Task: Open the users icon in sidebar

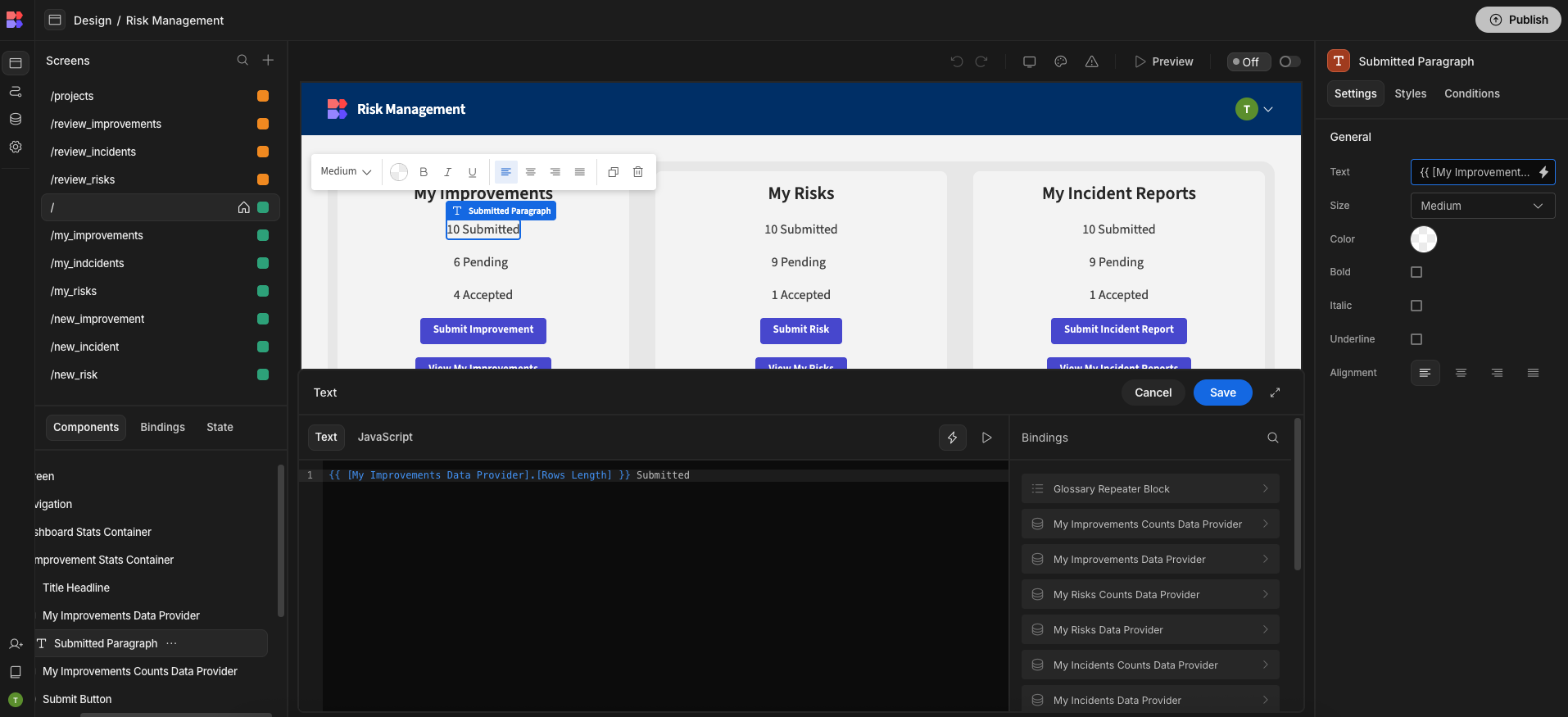Action: tap(16, 644)
